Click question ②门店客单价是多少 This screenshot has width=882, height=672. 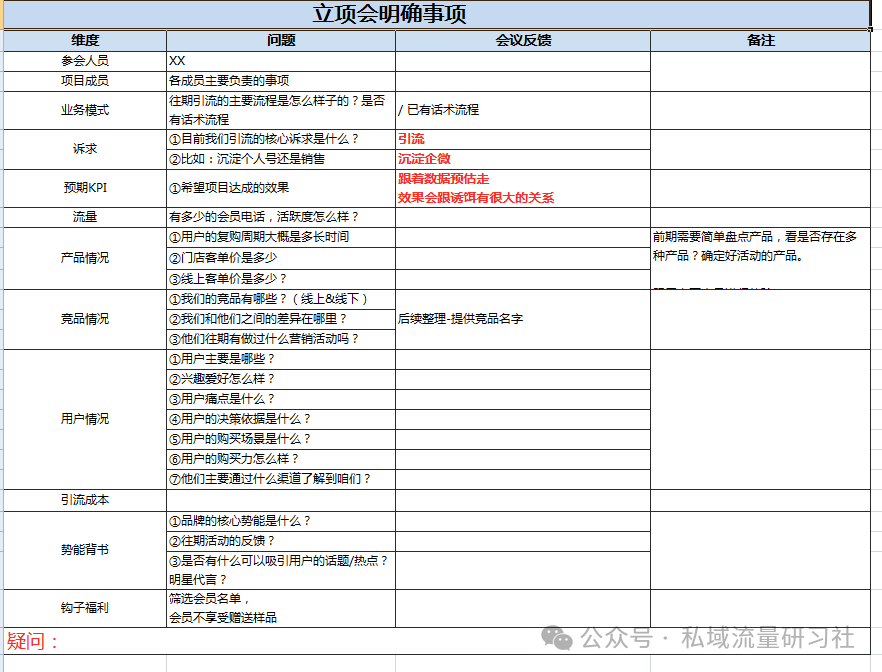(x=281, y=258)
